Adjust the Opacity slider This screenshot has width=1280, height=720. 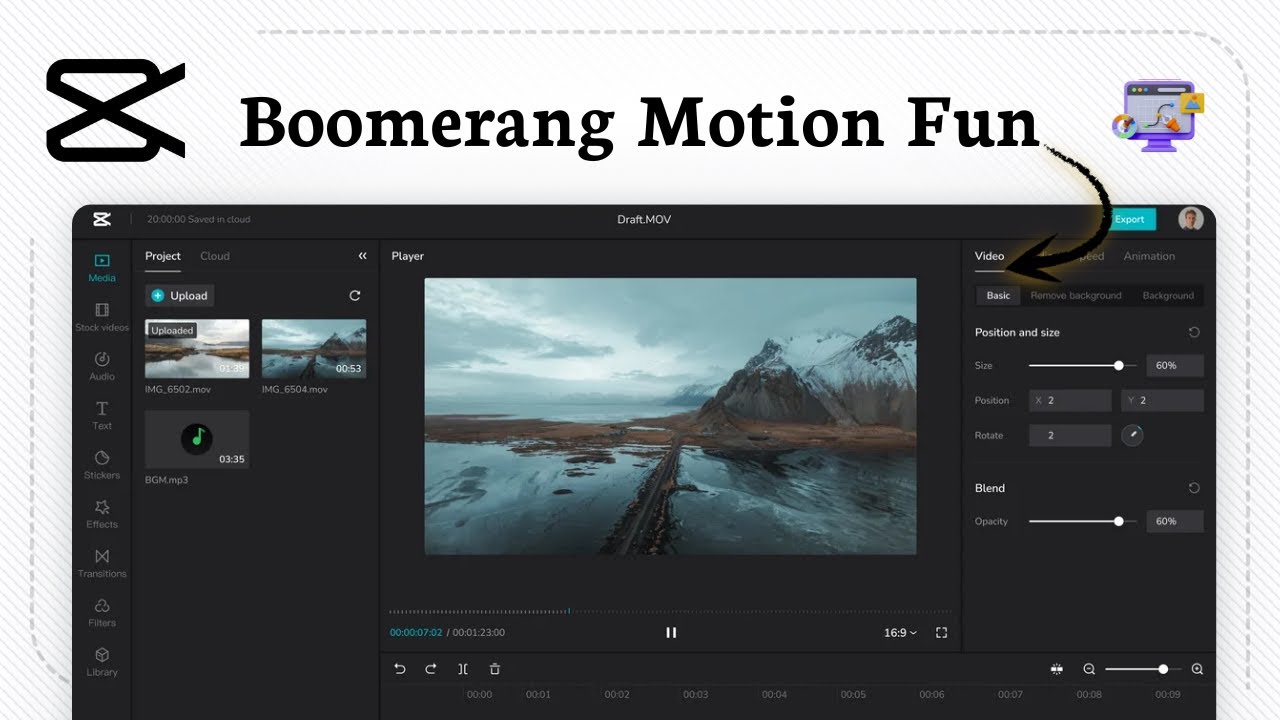click(1081, 521)
